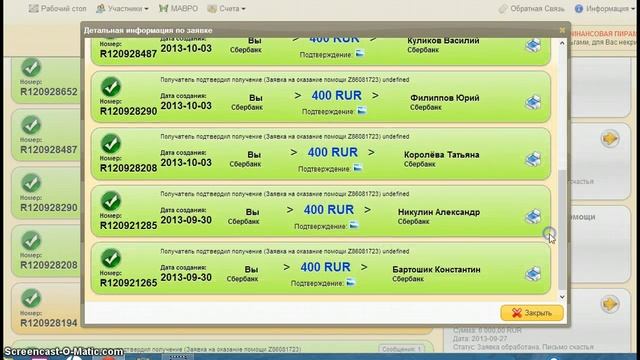The width and height of the screenshot is (640, 360).
Task: Click recipient name Бартошик Константин
Action: (x=436, y=270)
